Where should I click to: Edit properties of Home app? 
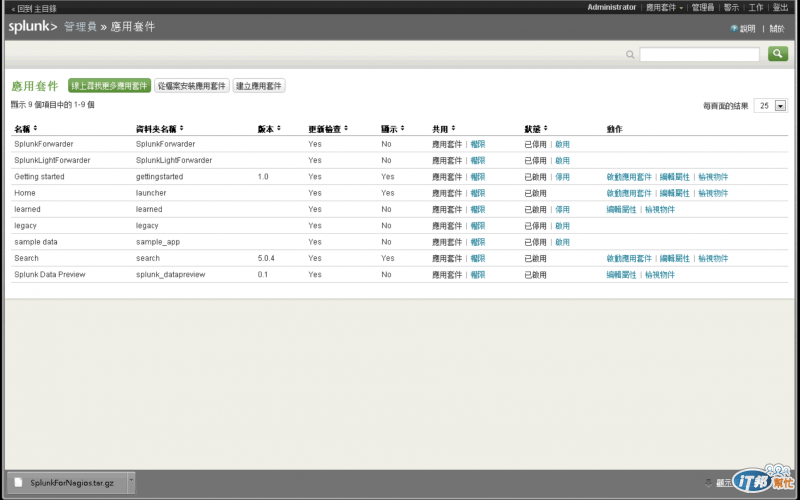pos(674,193)
